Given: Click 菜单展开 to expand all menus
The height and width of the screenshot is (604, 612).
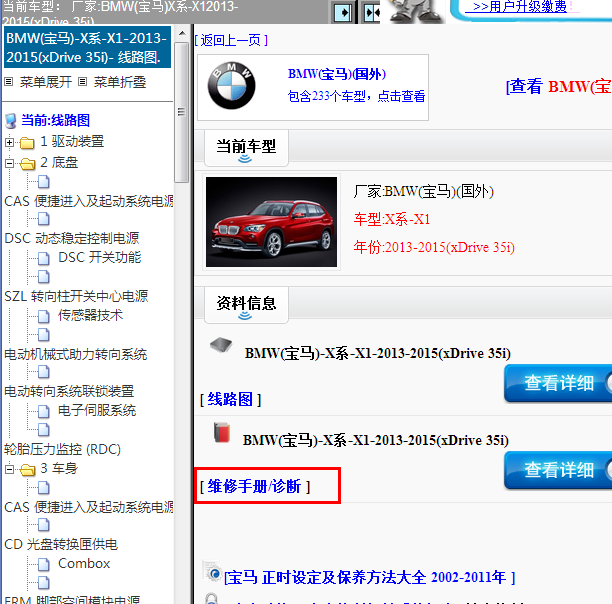Looking at the screenshot, I should (46, 82).
